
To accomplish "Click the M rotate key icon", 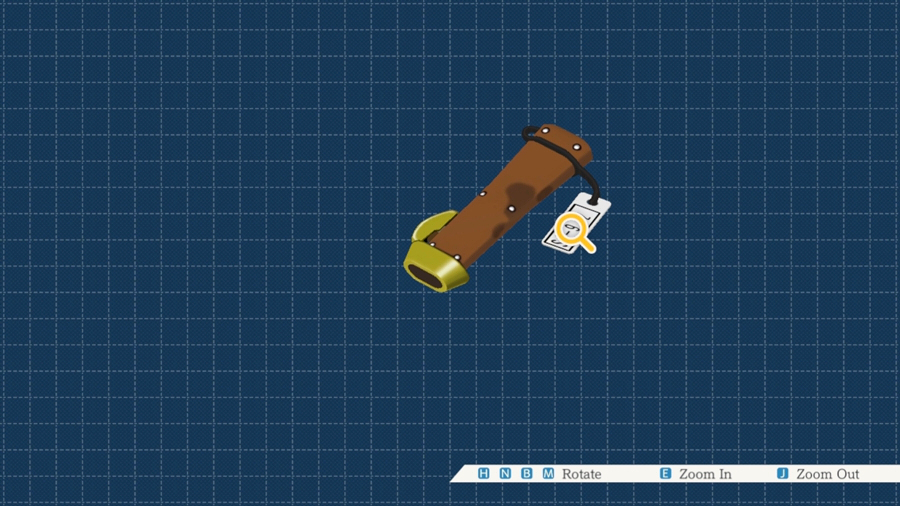I will pos(548,473).
